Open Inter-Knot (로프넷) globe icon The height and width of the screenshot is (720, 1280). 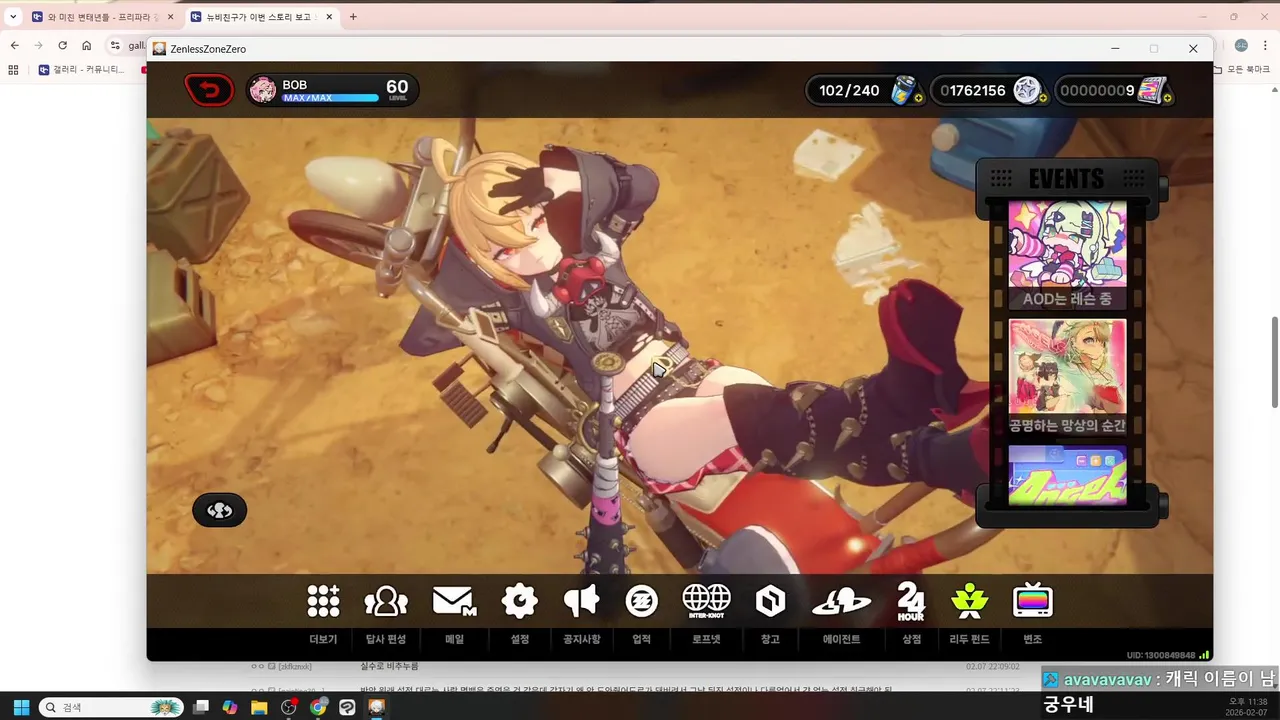(706, 601)
